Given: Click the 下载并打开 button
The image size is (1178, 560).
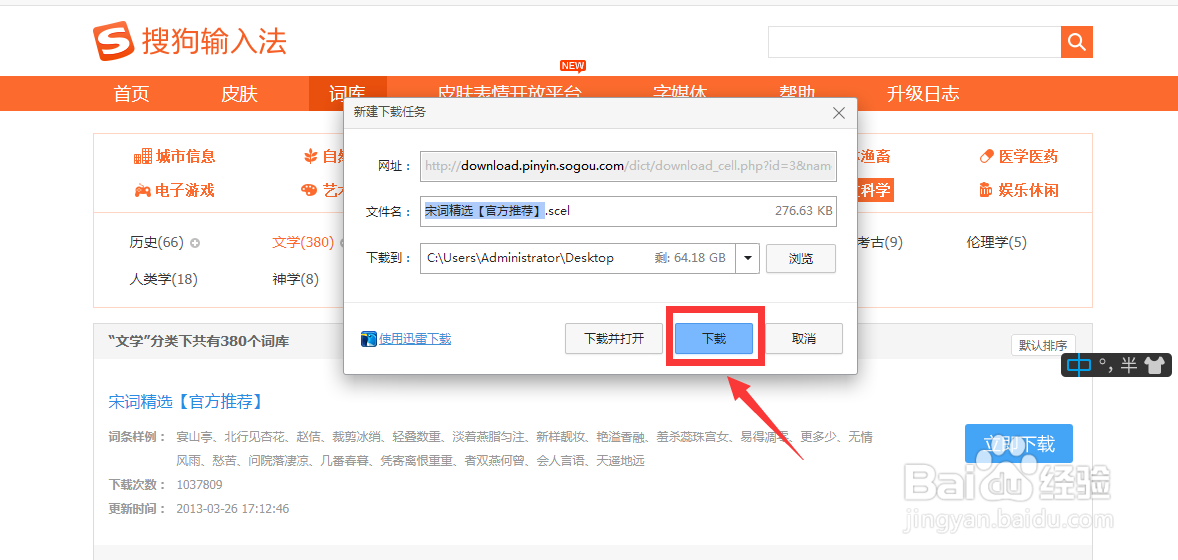Looking at the screenshot, I should tap(614, 338).
